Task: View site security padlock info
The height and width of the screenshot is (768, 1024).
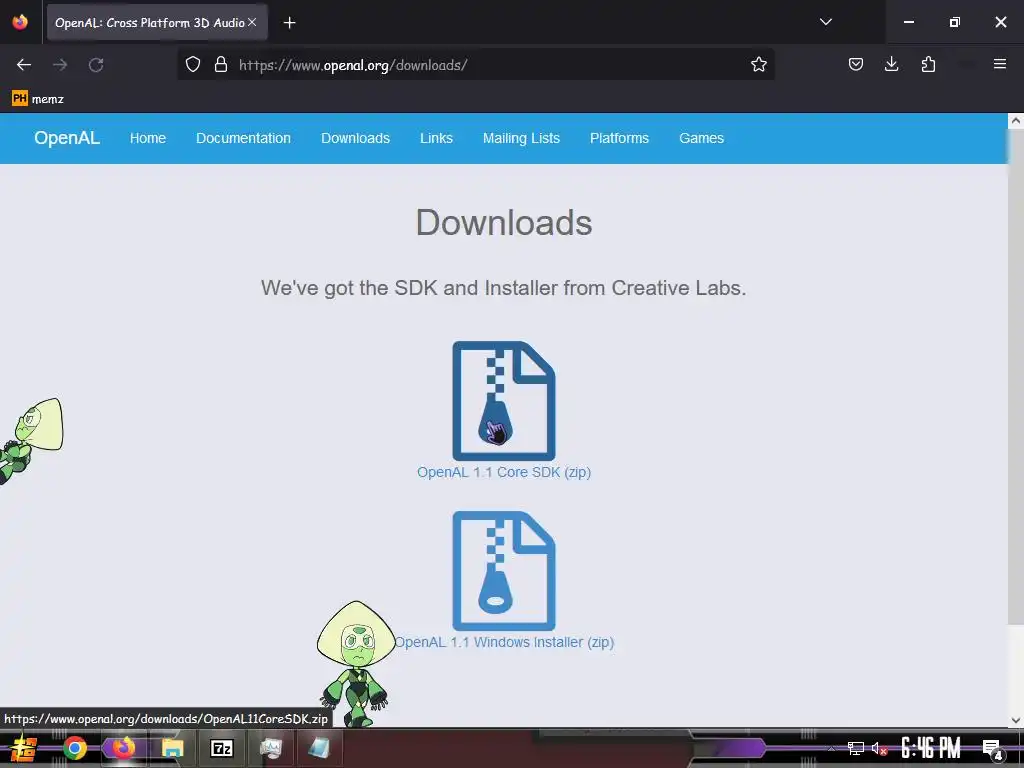Action: coord(221,65)
